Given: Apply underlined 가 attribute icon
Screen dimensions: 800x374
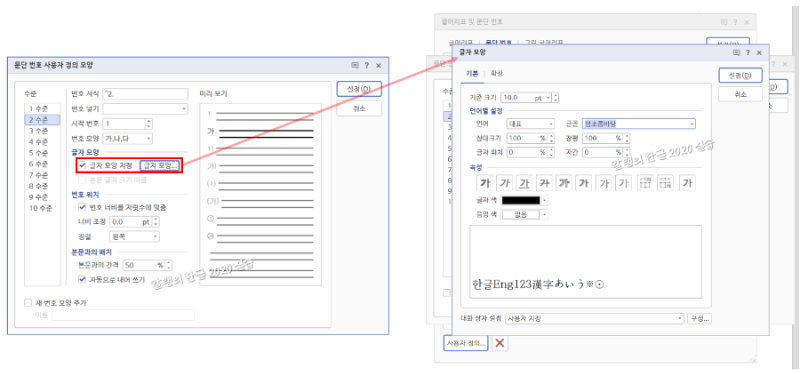Looking at the screenshot, I should tap(524, 183).
